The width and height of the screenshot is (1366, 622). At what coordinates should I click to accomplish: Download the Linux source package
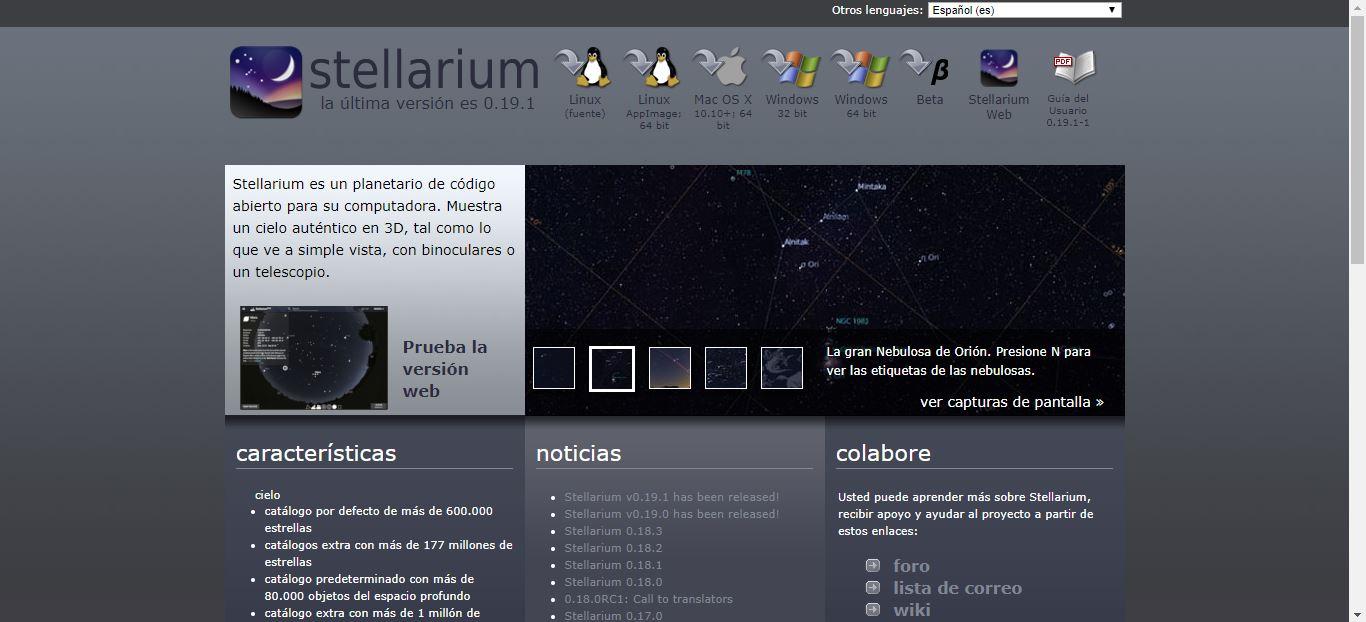coord(585,84)
